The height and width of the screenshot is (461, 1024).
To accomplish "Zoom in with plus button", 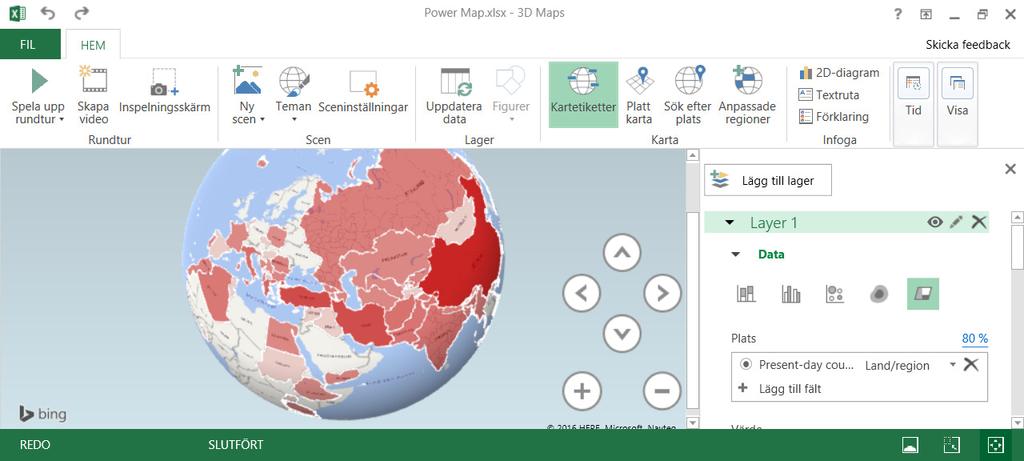I will click(x=581, y=390).
